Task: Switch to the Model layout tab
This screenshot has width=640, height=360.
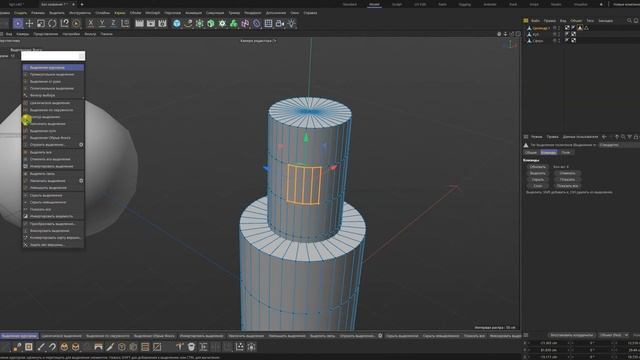Action: tap(374, 4)
